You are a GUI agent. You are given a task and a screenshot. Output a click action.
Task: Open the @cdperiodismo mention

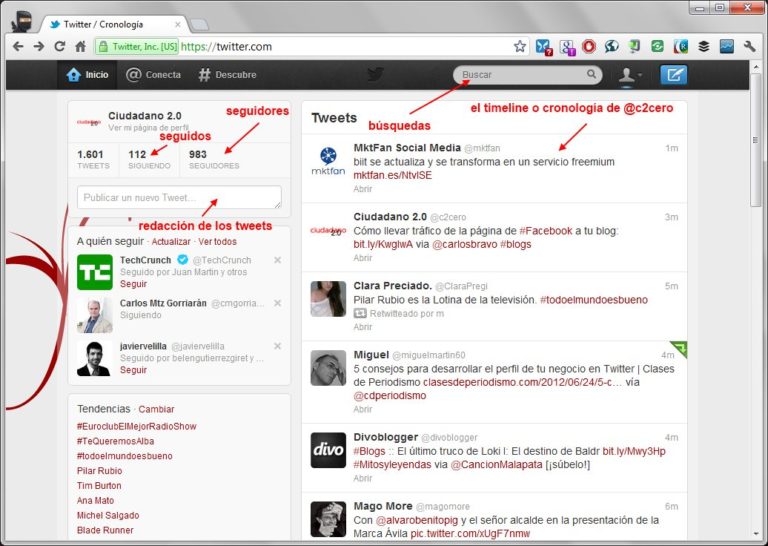pos(389,396)
